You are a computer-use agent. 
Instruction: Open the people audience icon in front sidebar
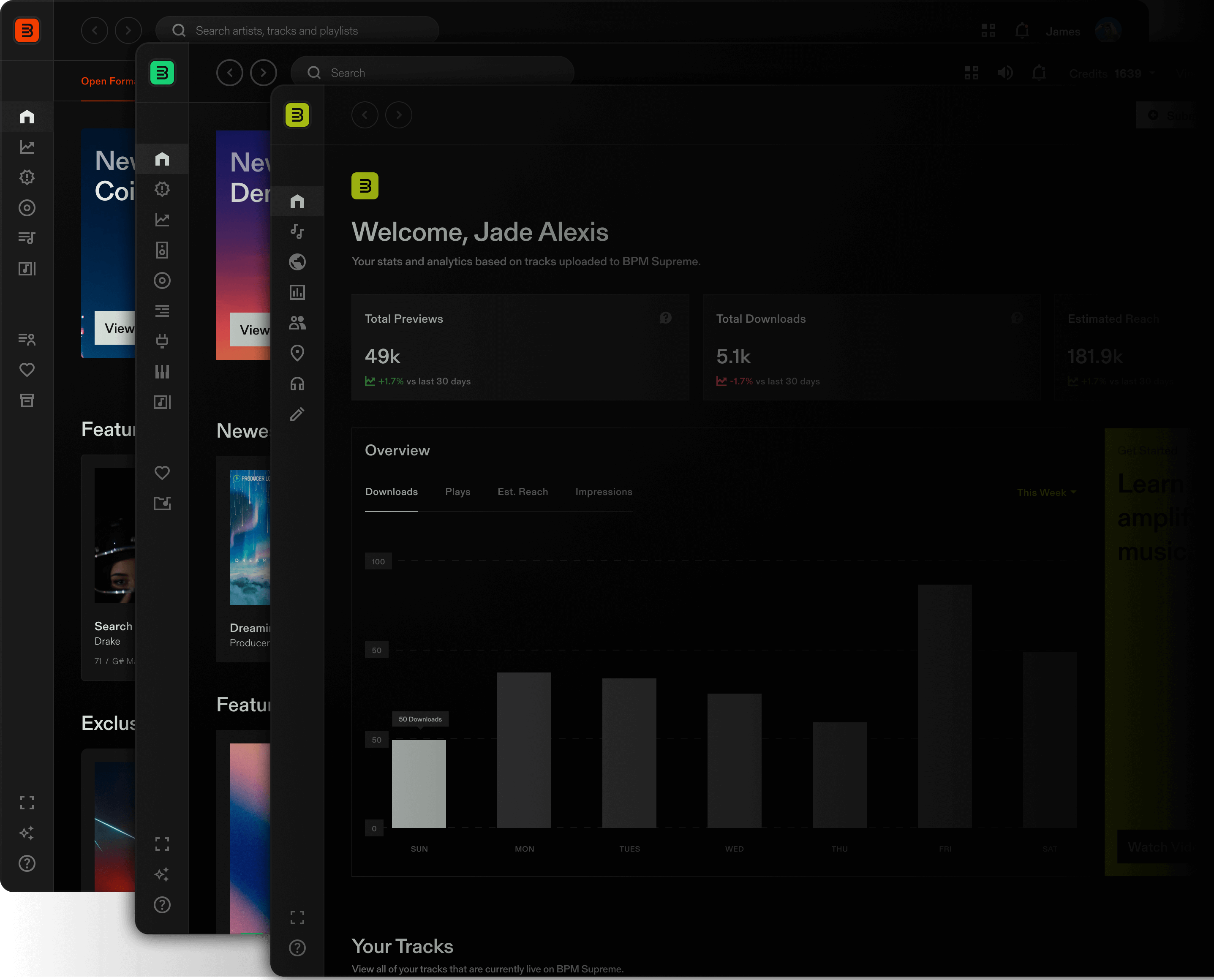click(297, 323)
